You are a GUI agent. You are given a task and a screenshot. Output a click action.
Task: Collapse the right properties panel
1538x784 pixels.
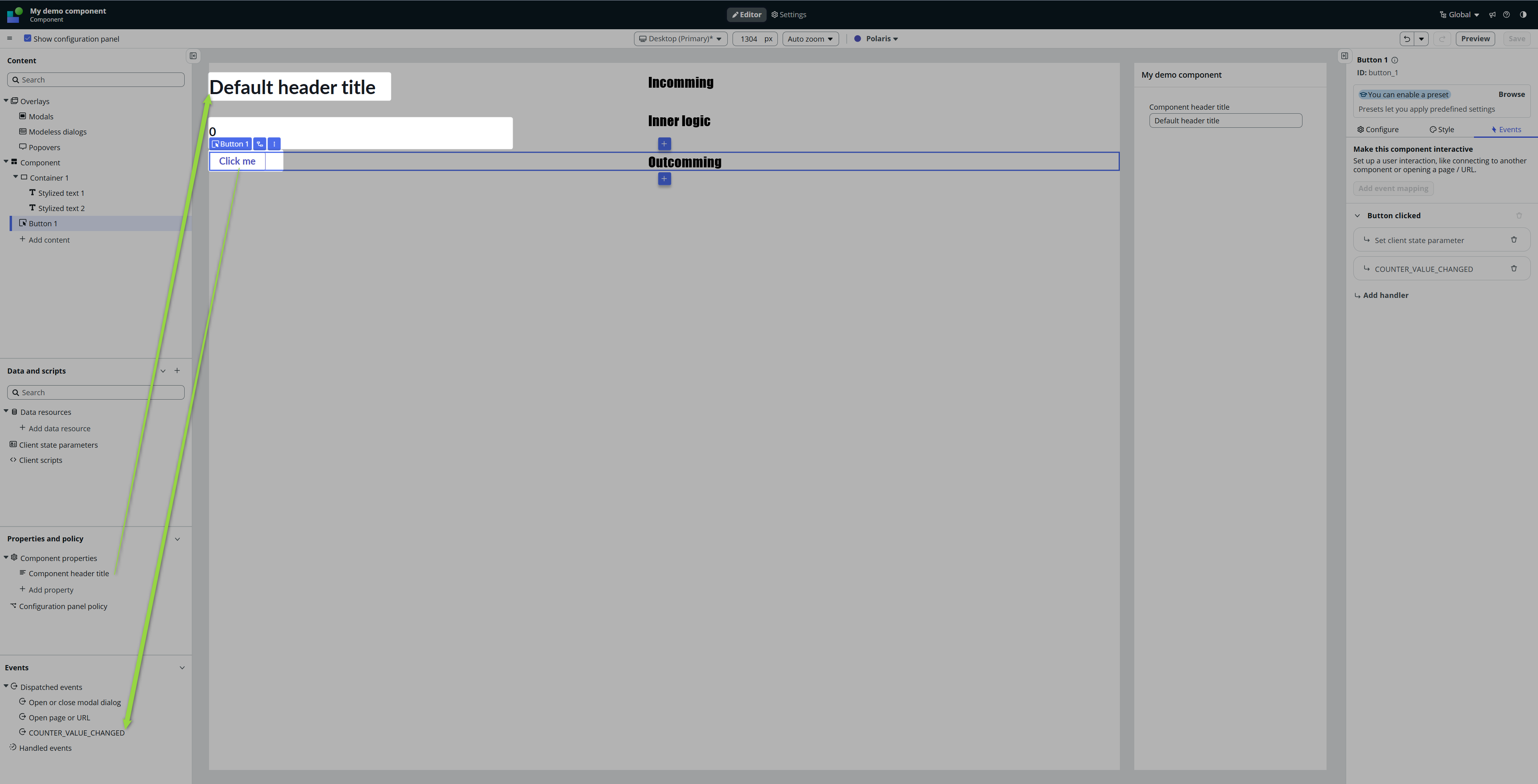click(1345, 56)
